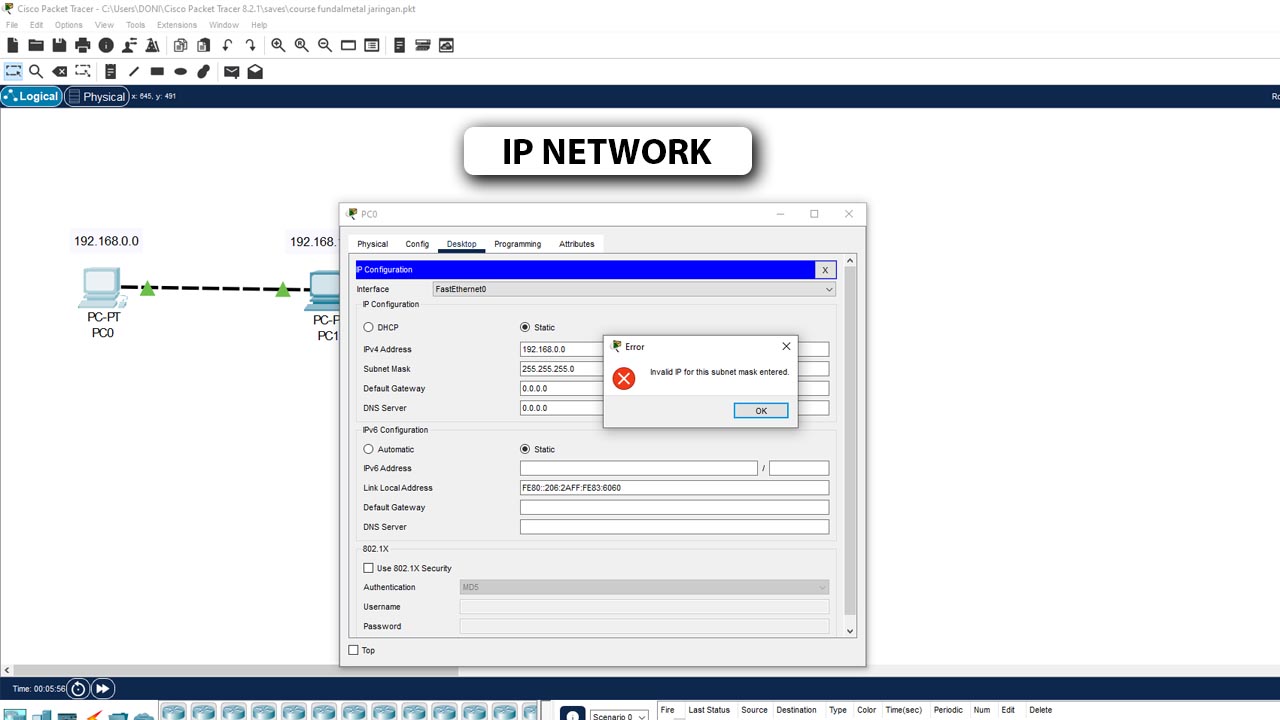Select the Inspect magnifier tool
Image resolution: width=1280 pixels, height=720 pixels.
tap(36, 71)
